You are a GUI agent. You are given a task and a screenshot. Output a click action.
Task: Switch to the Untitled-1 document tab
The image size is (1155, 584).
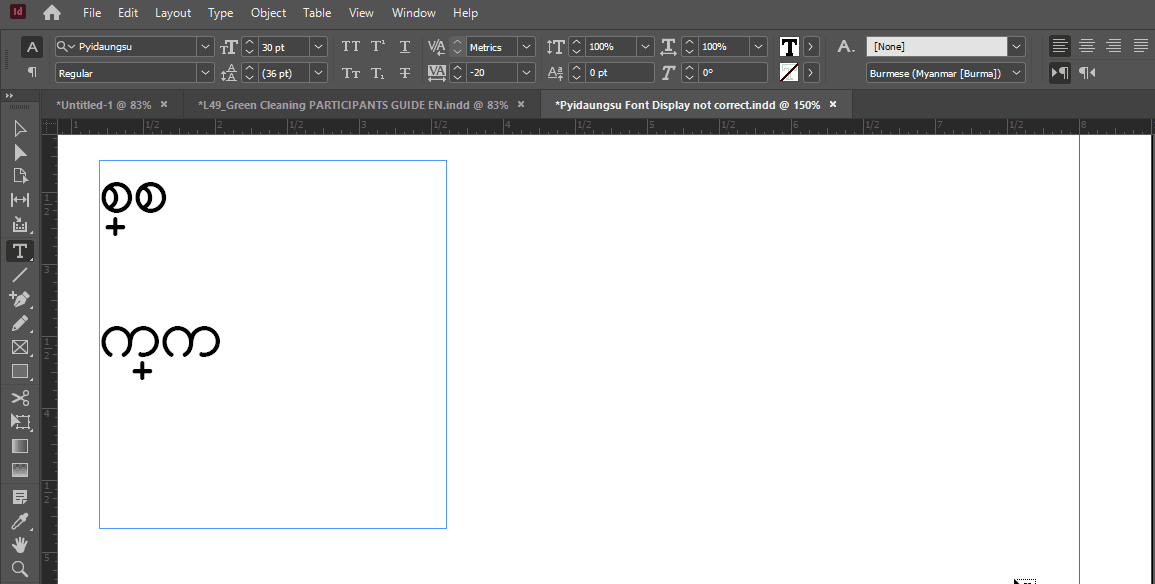tap(104, 105)
